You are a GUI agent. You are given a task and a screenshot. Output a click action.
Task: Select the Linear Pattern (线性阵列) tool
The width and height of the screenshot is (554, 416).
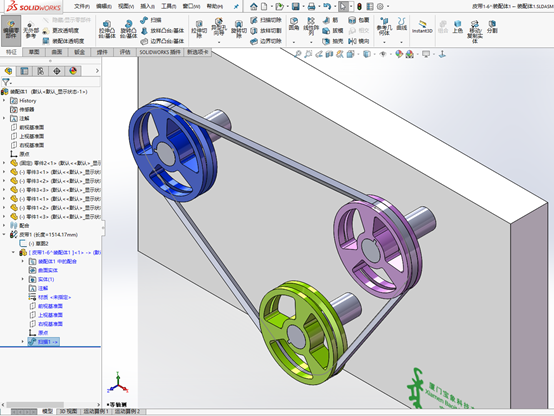coord(311,27)
